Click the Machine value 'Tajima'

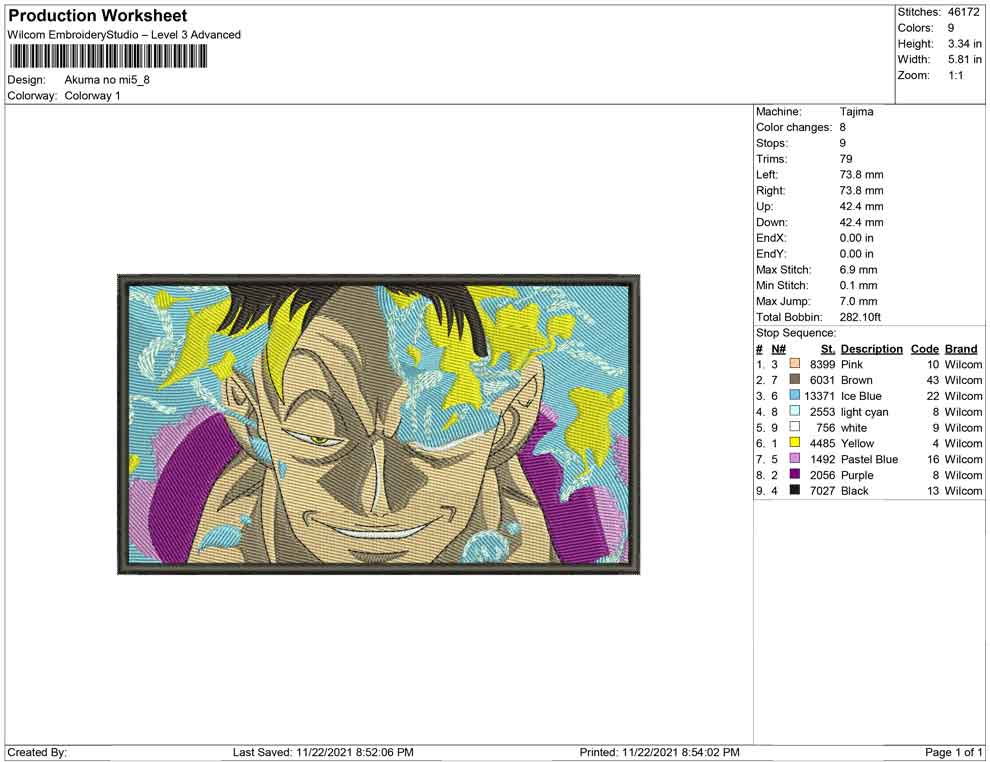(x=856, y=112)
